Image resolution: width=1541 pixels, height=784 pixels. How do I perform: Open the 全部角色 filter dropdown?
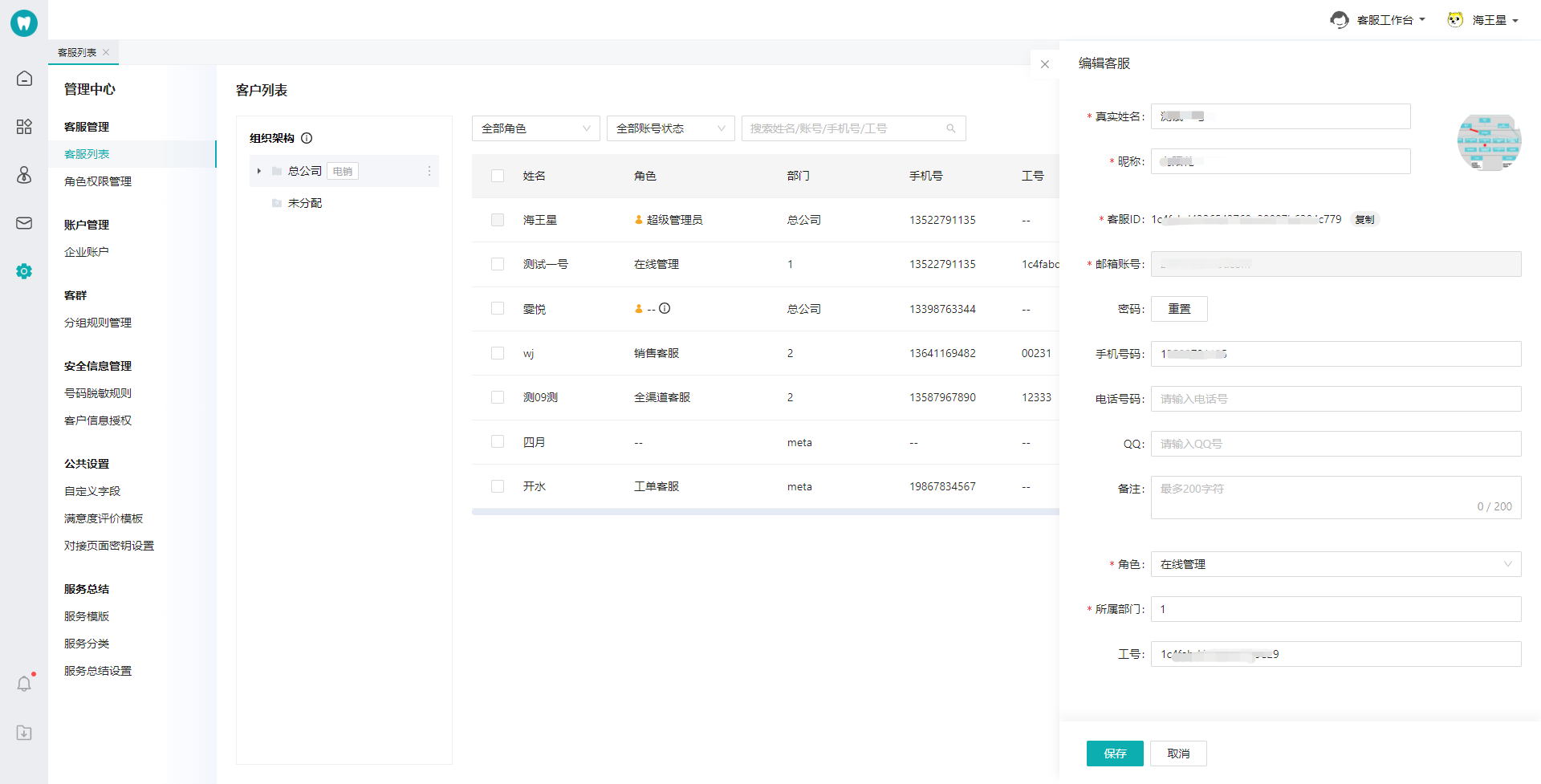pos(536,128)
